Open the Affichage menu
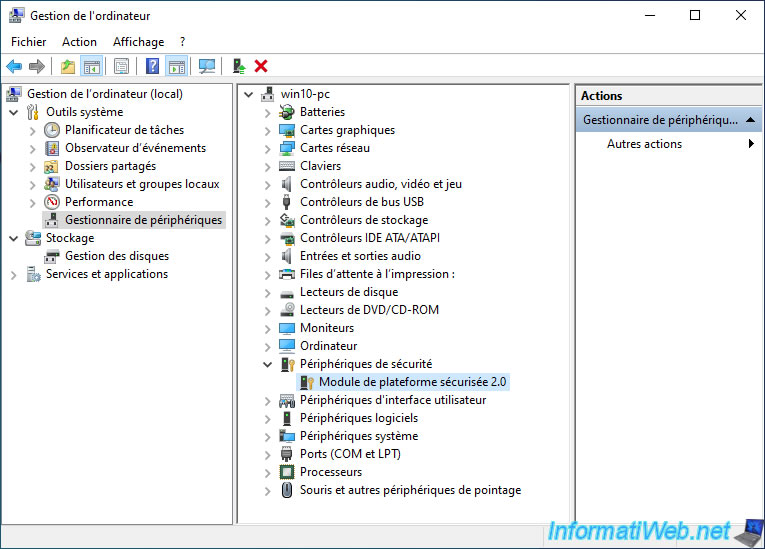Screen dimensions: 765x549 [x=138, y=42]
